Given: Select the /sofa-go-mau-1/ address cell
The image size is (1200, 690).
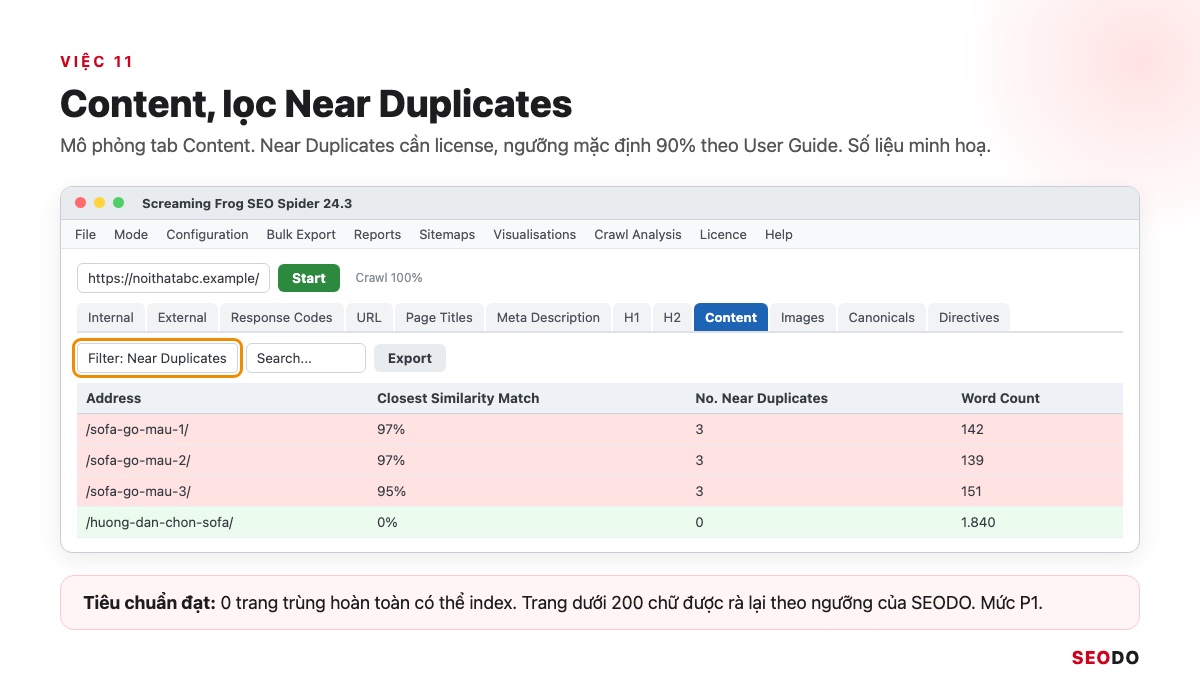Looking at the screenshot, I should pyautogui.click(x=137, y=429).
